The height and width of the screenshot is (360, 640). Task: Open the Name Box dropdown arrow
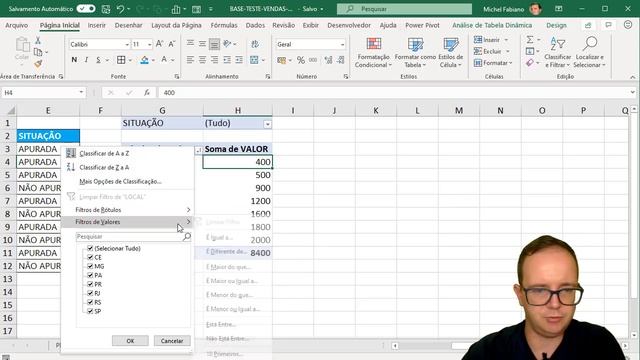click(81, 93)
